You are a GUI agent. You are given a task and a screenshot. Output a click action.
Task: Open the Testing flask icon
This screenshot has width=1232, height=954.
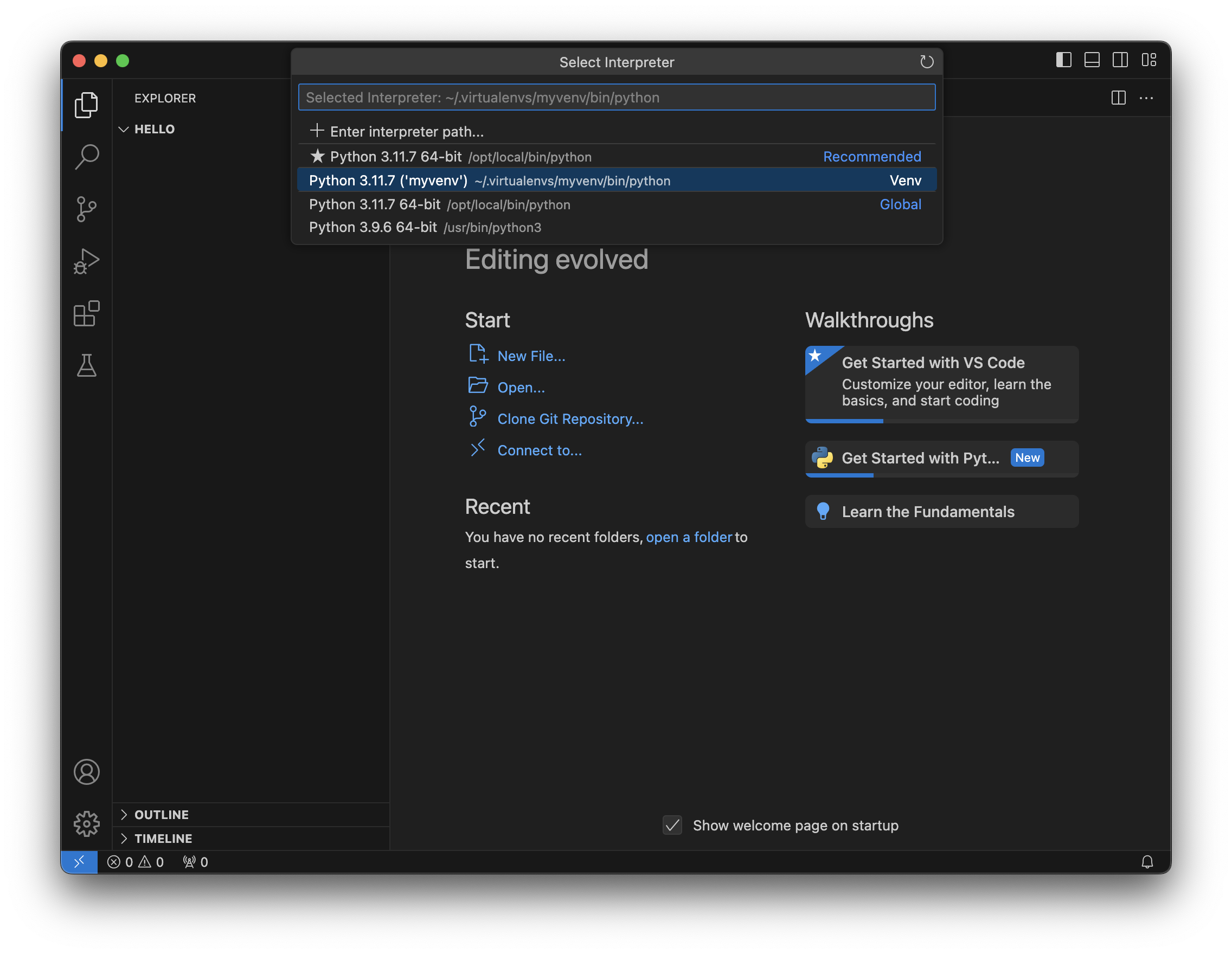pos(86,365)
